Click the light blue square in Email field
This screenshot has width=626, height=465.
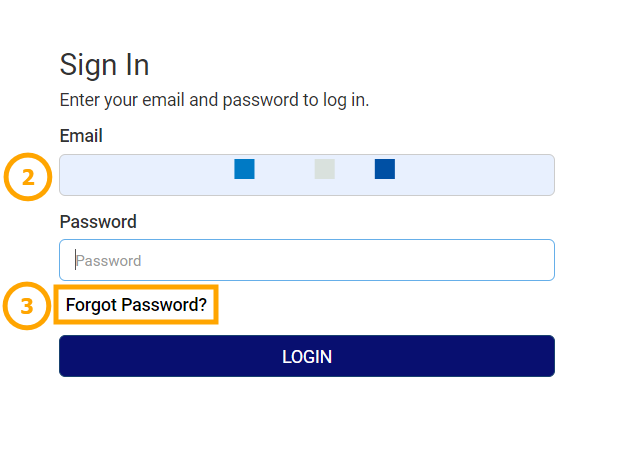pyautogui.click(x=244, y=169)
